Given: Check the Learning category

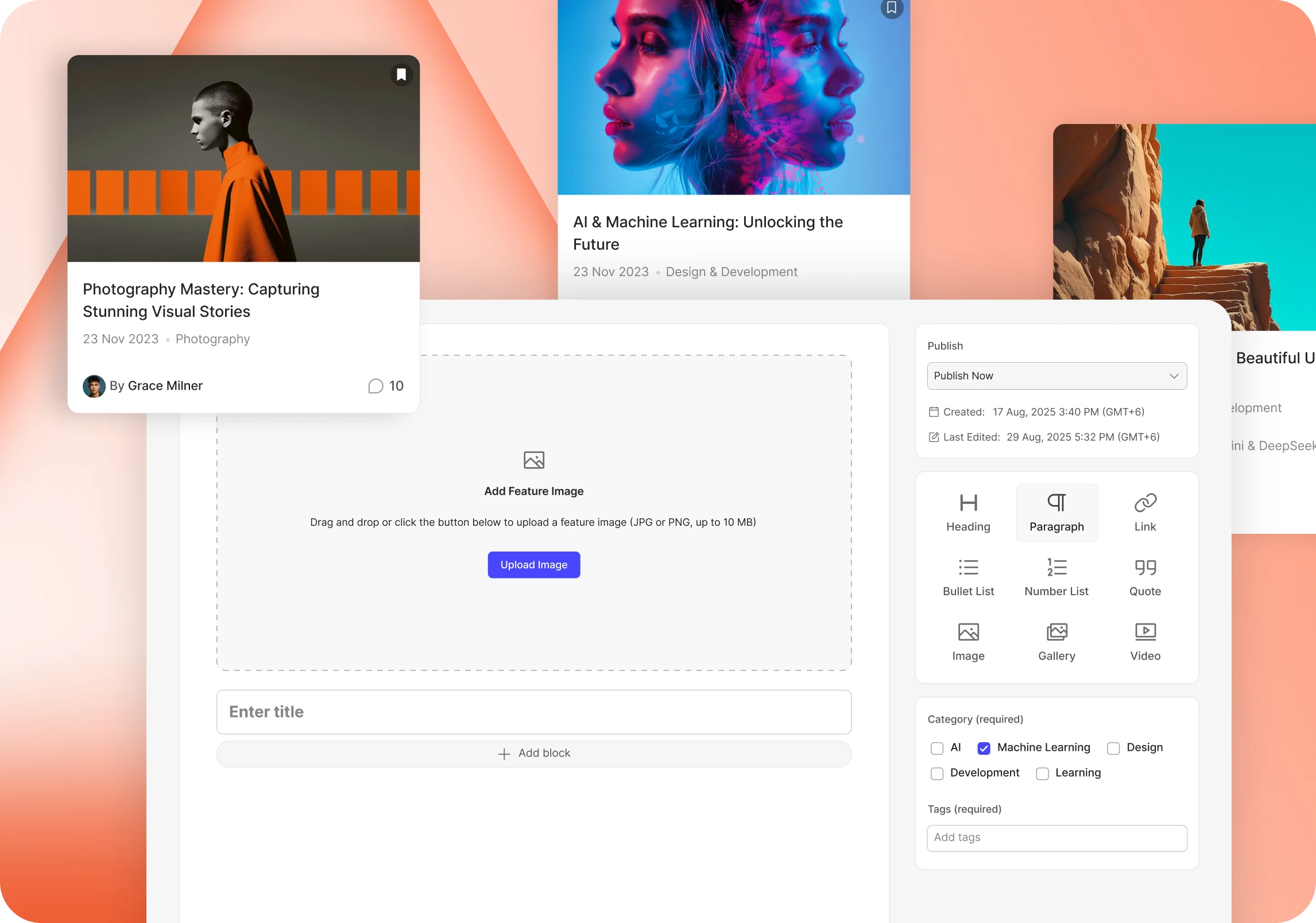Looking at the screenshot, I should pos(1042,773).
